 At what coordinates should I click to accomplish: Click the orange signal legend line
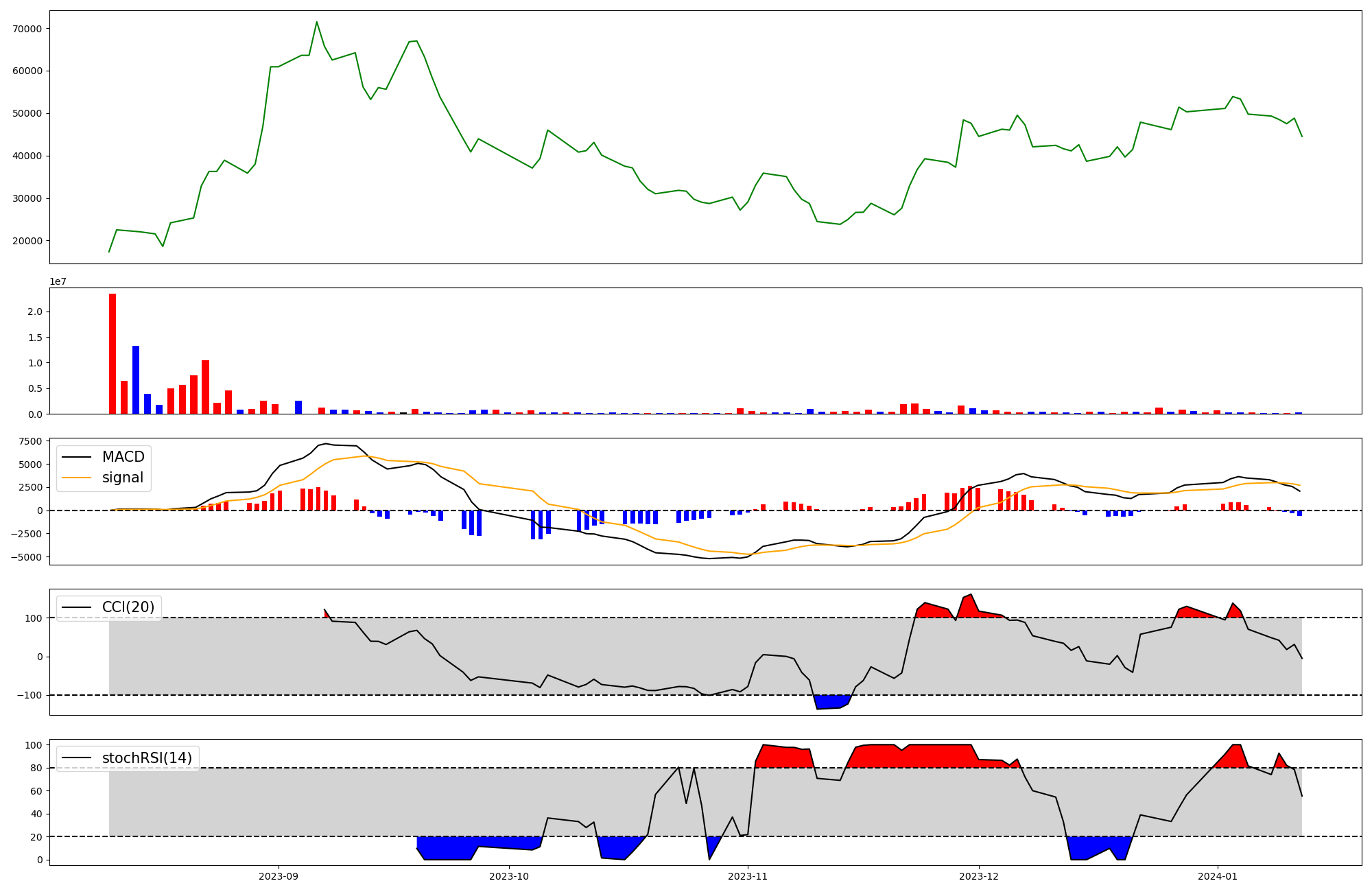coord(77,478)
